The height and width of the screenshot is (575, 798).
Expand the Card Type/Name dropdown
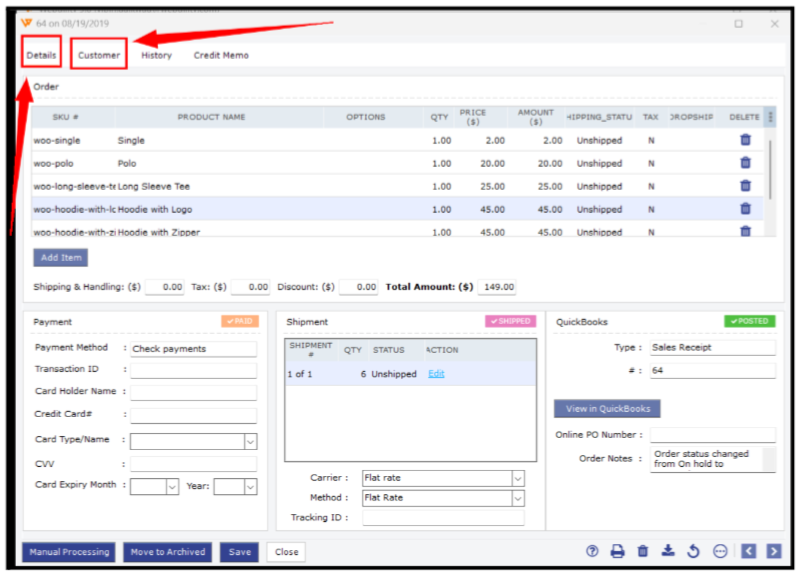[250, 441]
